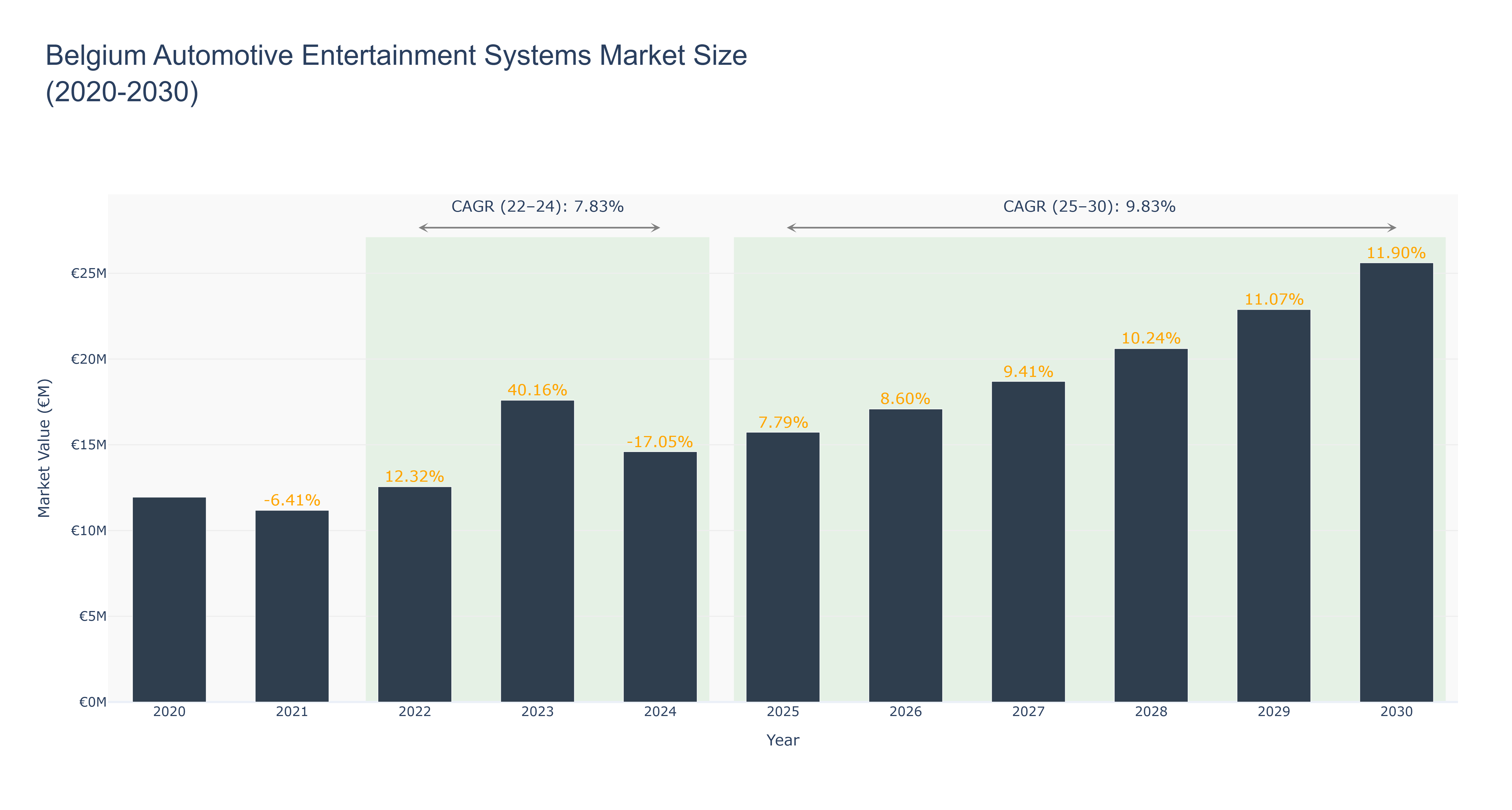Screen dimensions: 1512x810
Task: Click the Year axis title
Action: click(x=782, y=740)
